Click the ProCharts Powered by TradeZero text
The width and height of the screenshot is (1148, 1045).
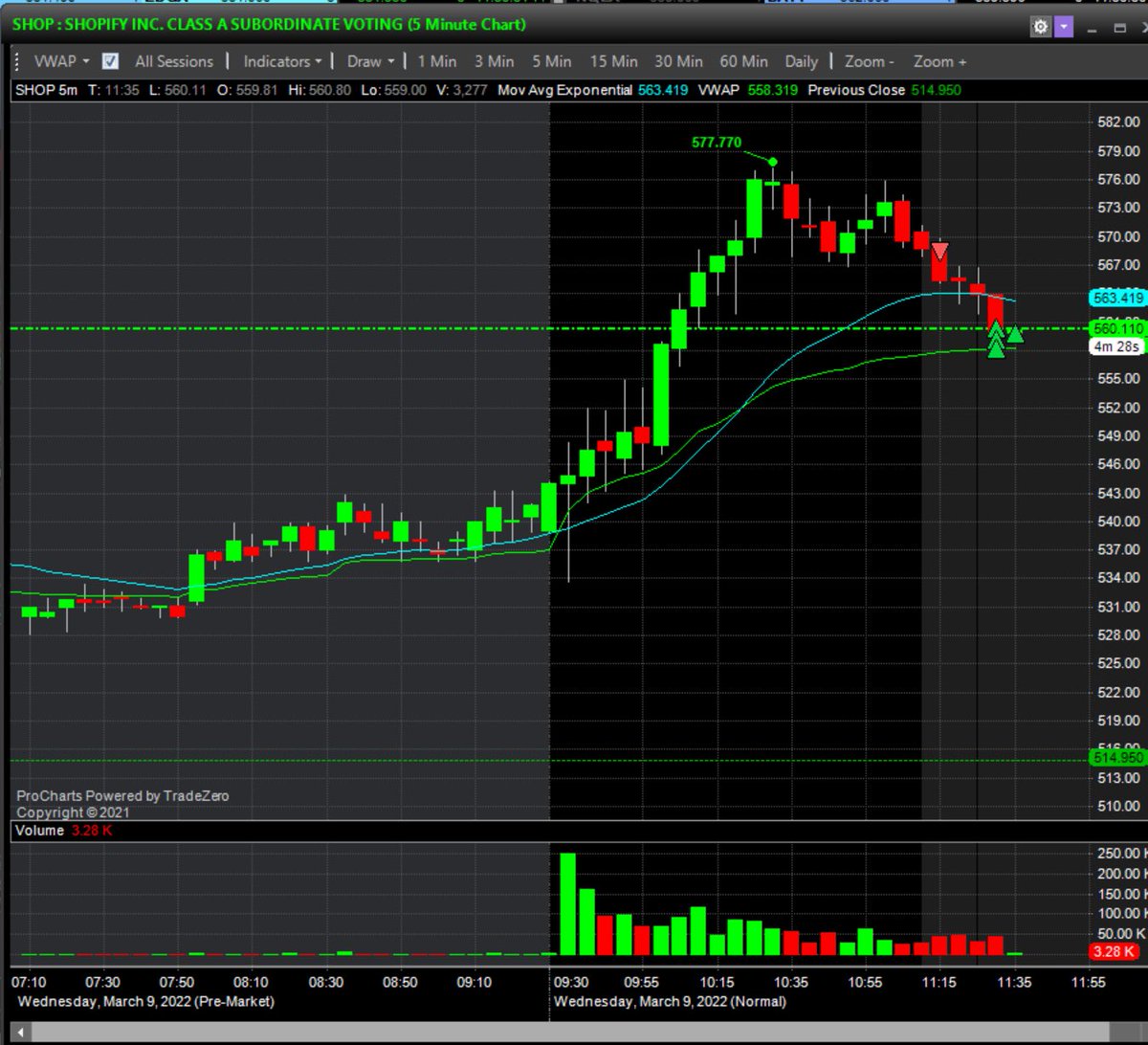coord(122,795)
